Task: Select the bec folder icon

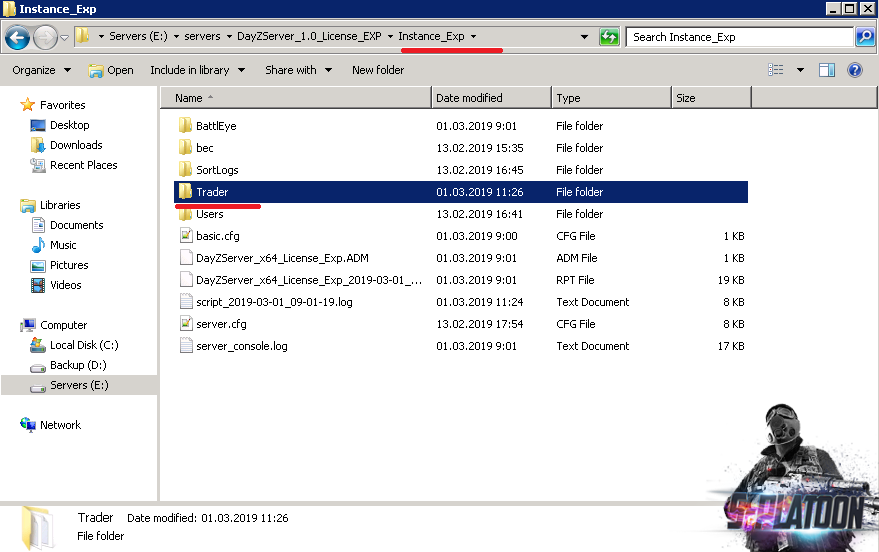Action: (x=186, y=148)
